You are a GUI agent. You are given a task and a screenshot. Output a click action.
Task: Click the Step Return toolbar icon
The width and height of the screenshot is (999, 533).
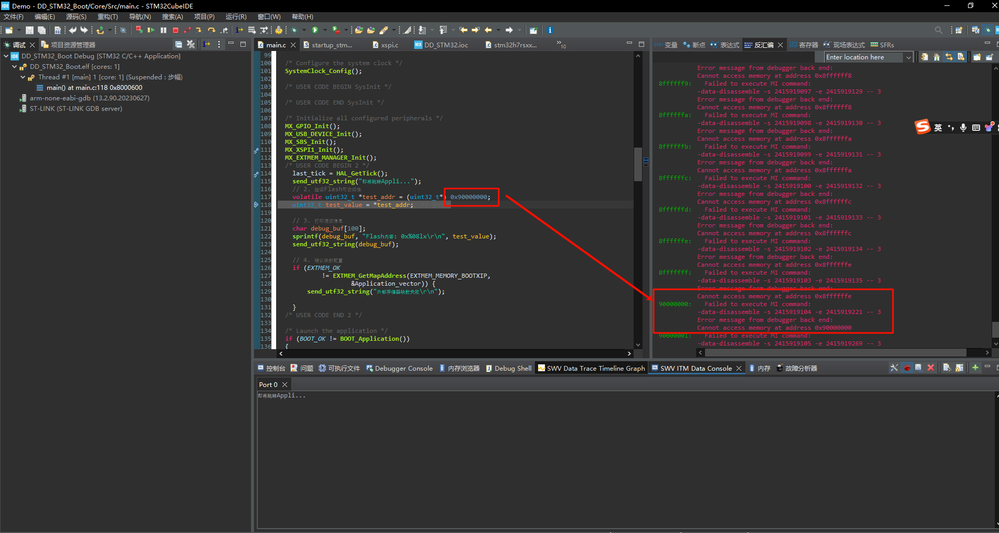click(x=224, y=30)
